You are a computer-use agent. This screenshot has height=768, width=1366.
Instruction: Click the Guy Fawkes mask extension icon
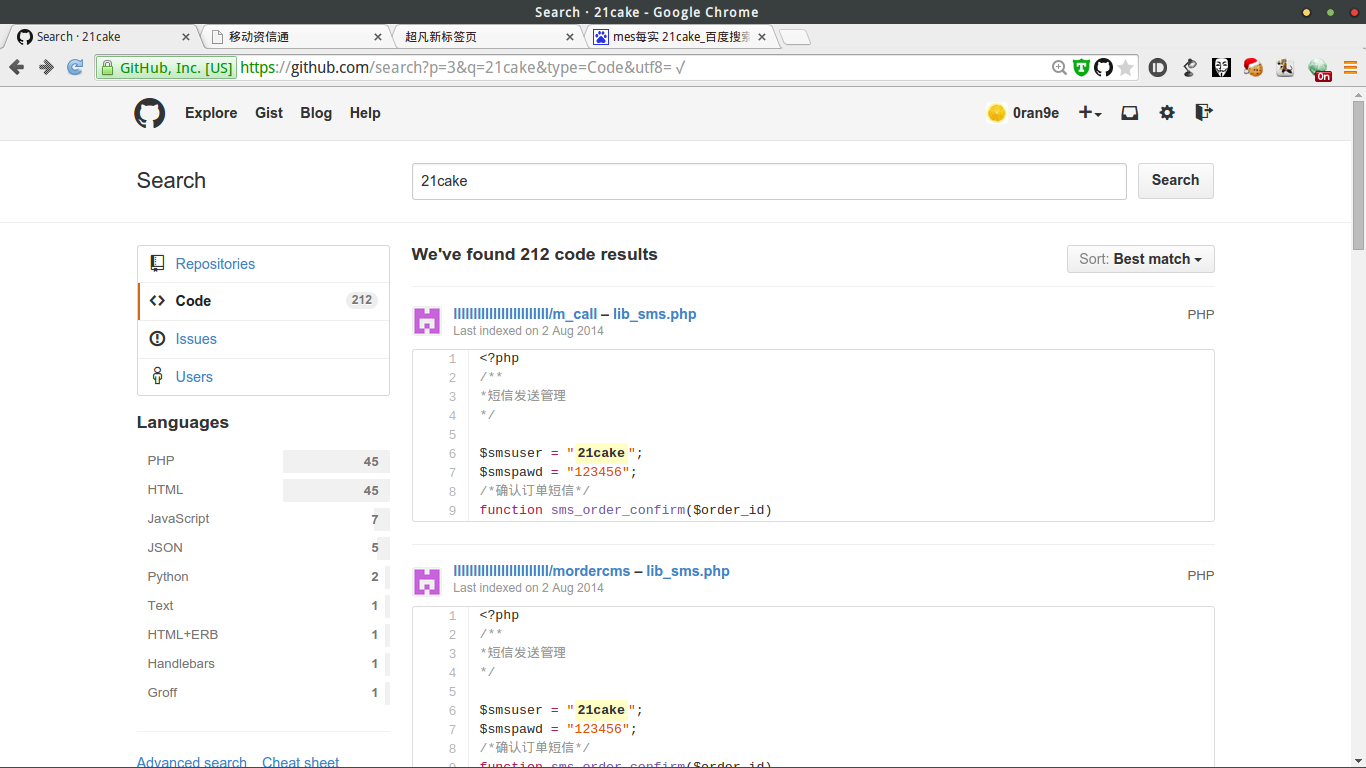coord(1221,68)
